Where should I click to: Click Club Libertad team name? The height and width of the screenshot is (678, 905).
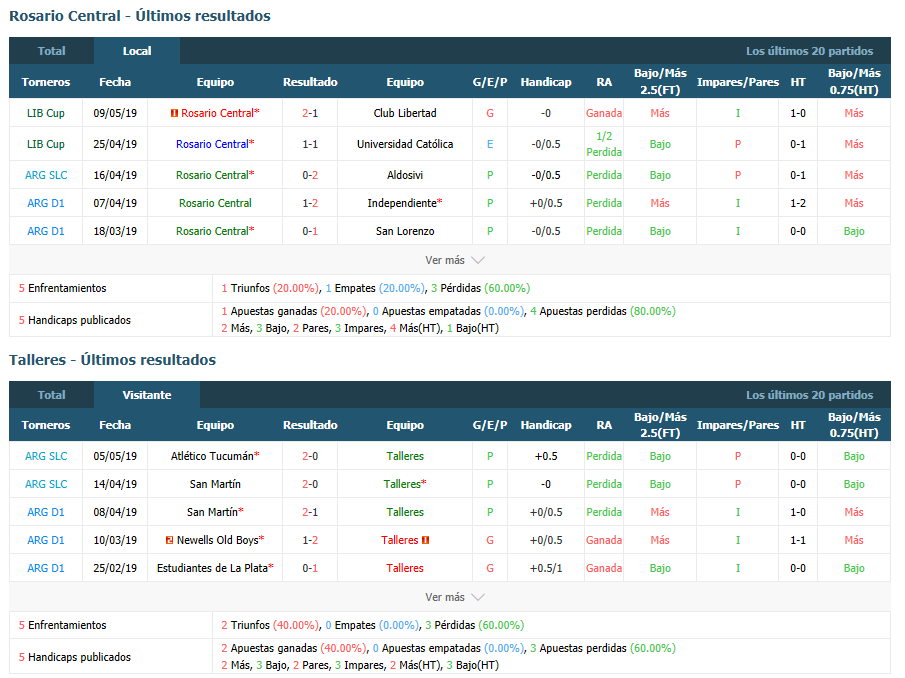tap(405, 113)
